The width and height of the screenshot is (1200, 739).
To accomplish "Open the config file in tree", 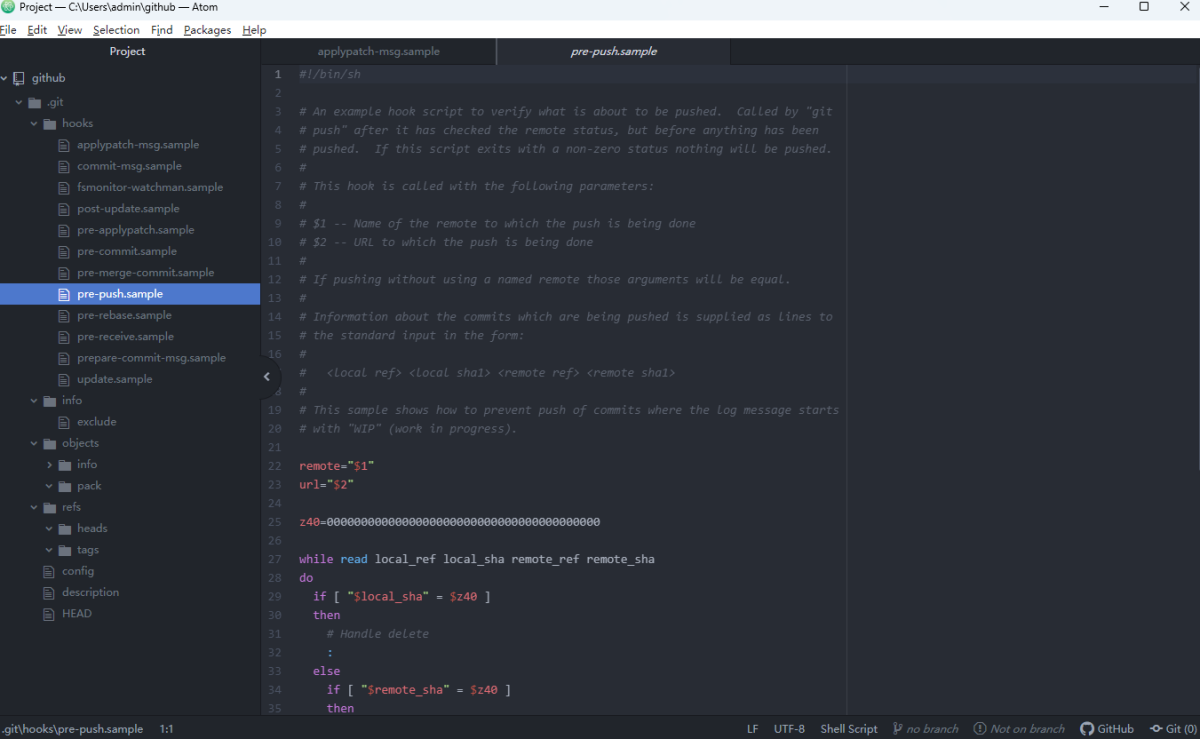I will tap(77, 571).
